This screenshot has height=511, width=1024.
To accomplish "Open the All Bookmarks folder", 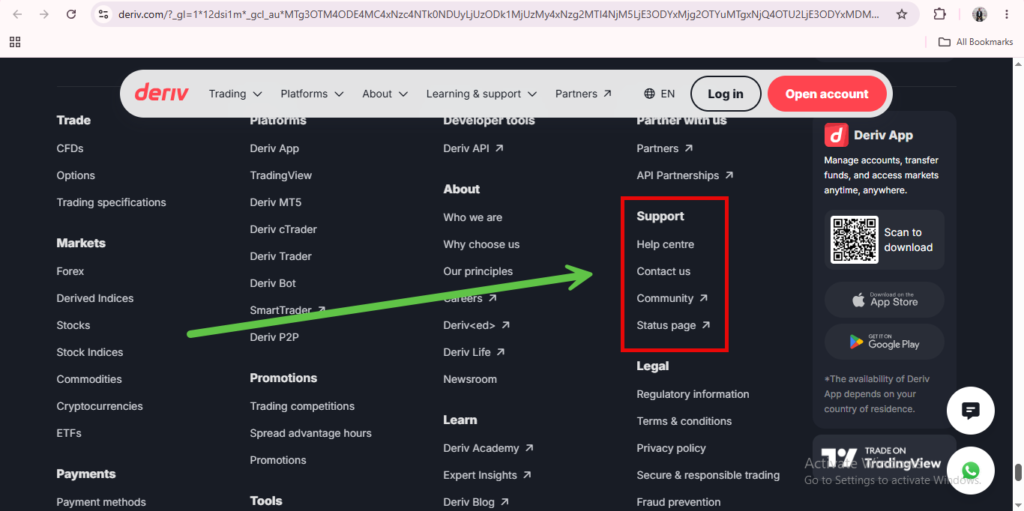I will [975, 42].
